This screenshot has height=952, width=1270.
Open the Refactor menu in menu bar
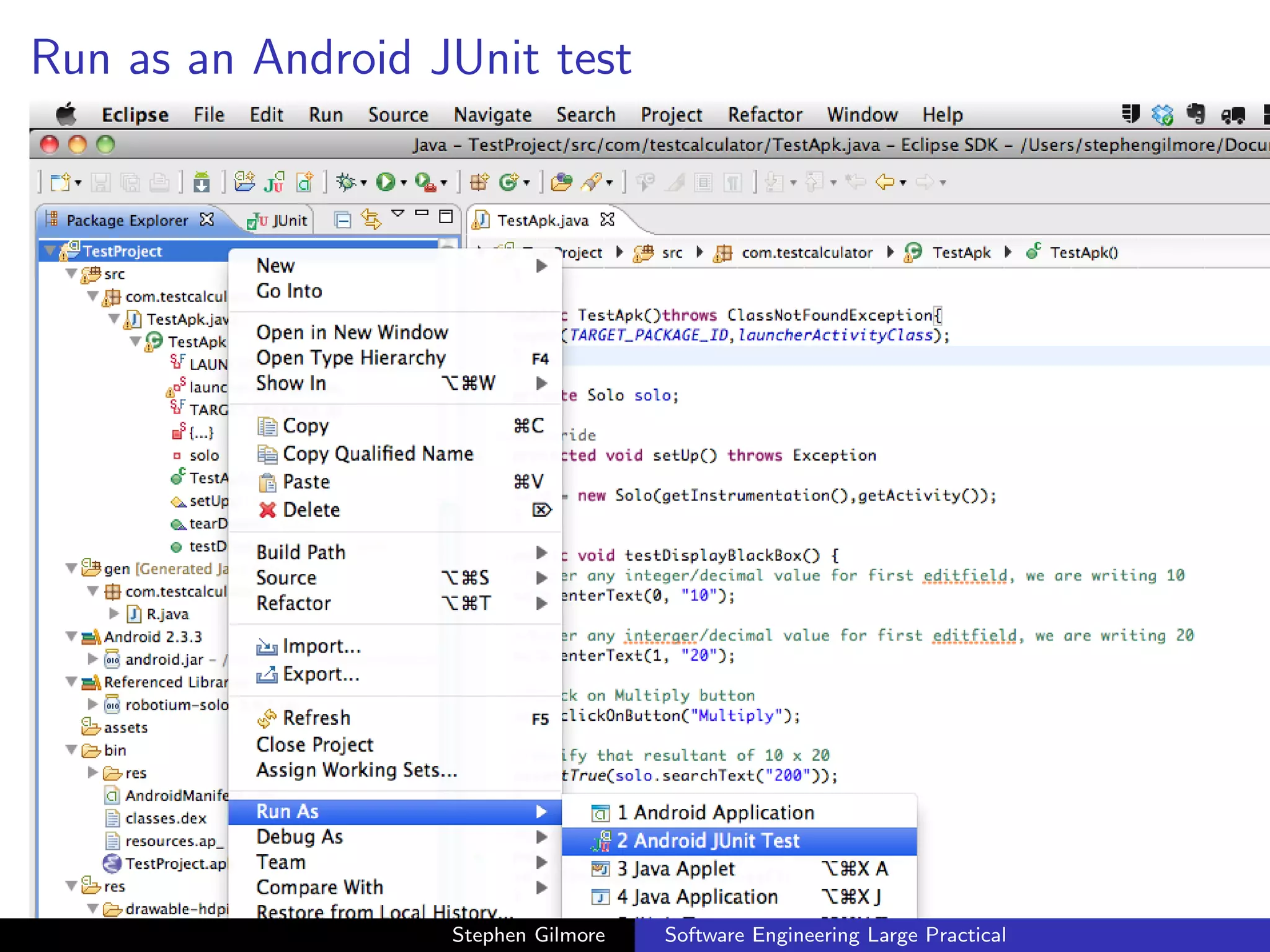point(765,115)
